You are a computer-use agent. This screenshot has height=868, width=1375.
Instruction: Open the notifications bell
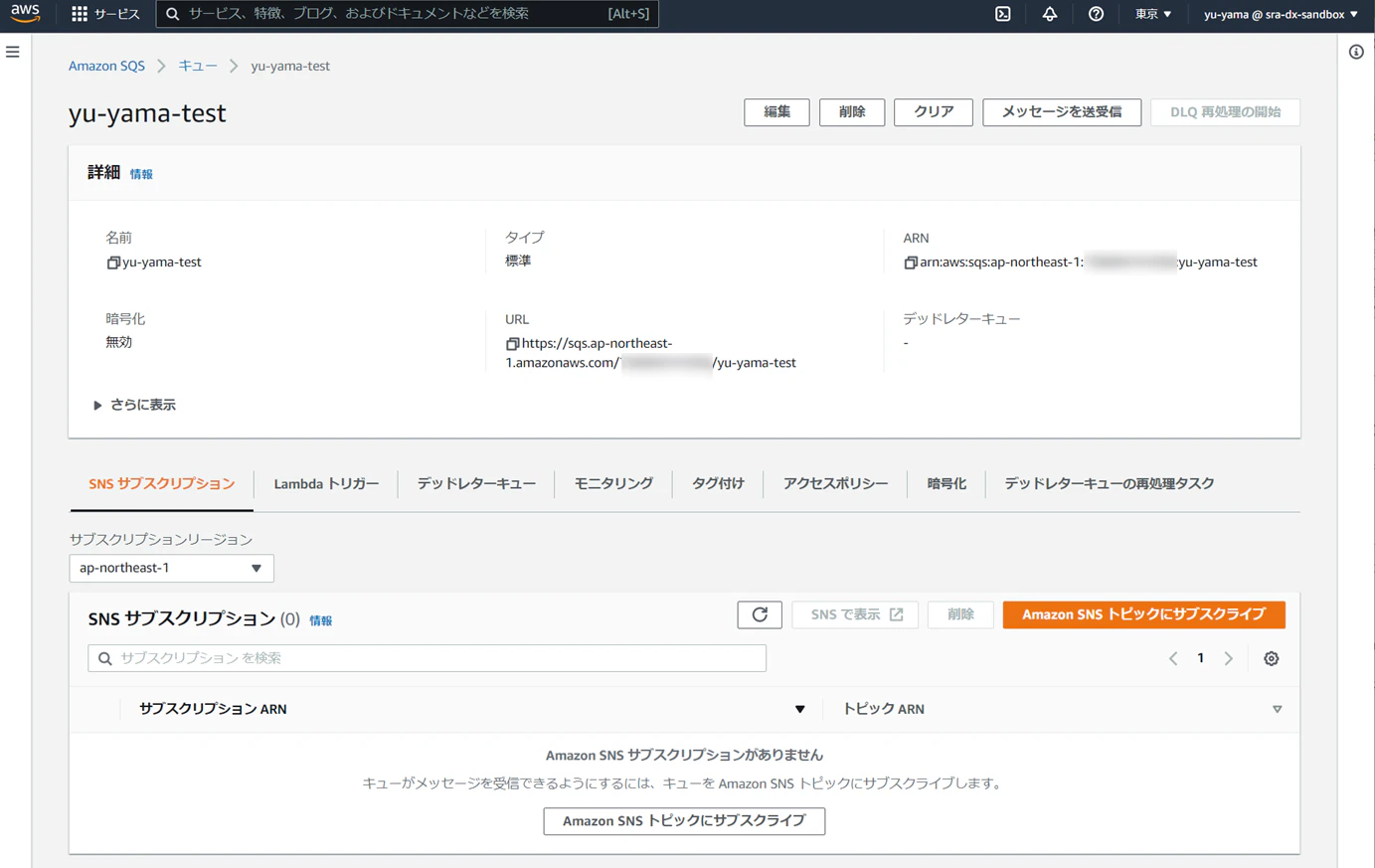tap(1050, 14)
